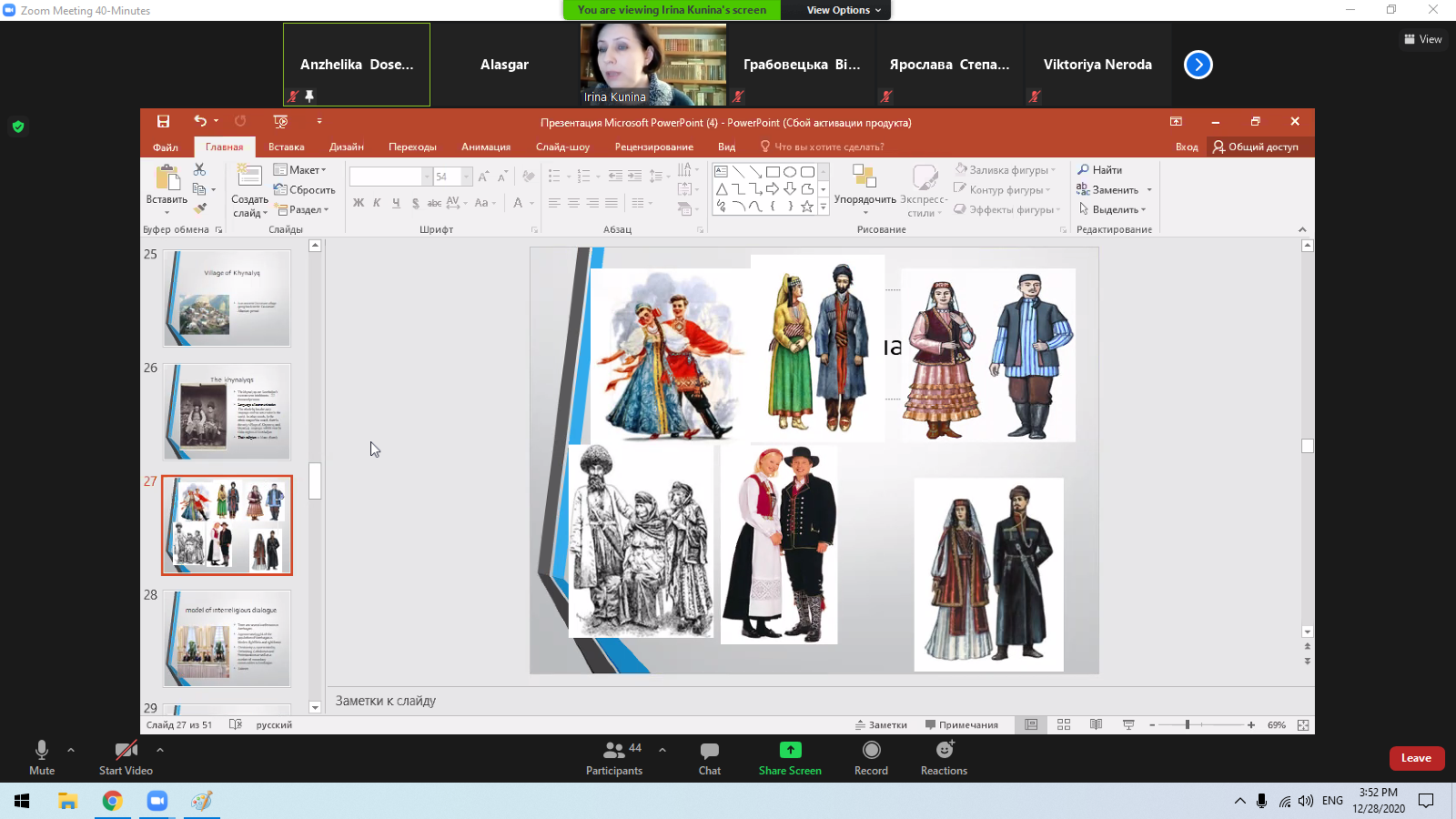Screen dimensions: 1456x819
Task: Click the Найти find button
Action: tap(1100, 170)
